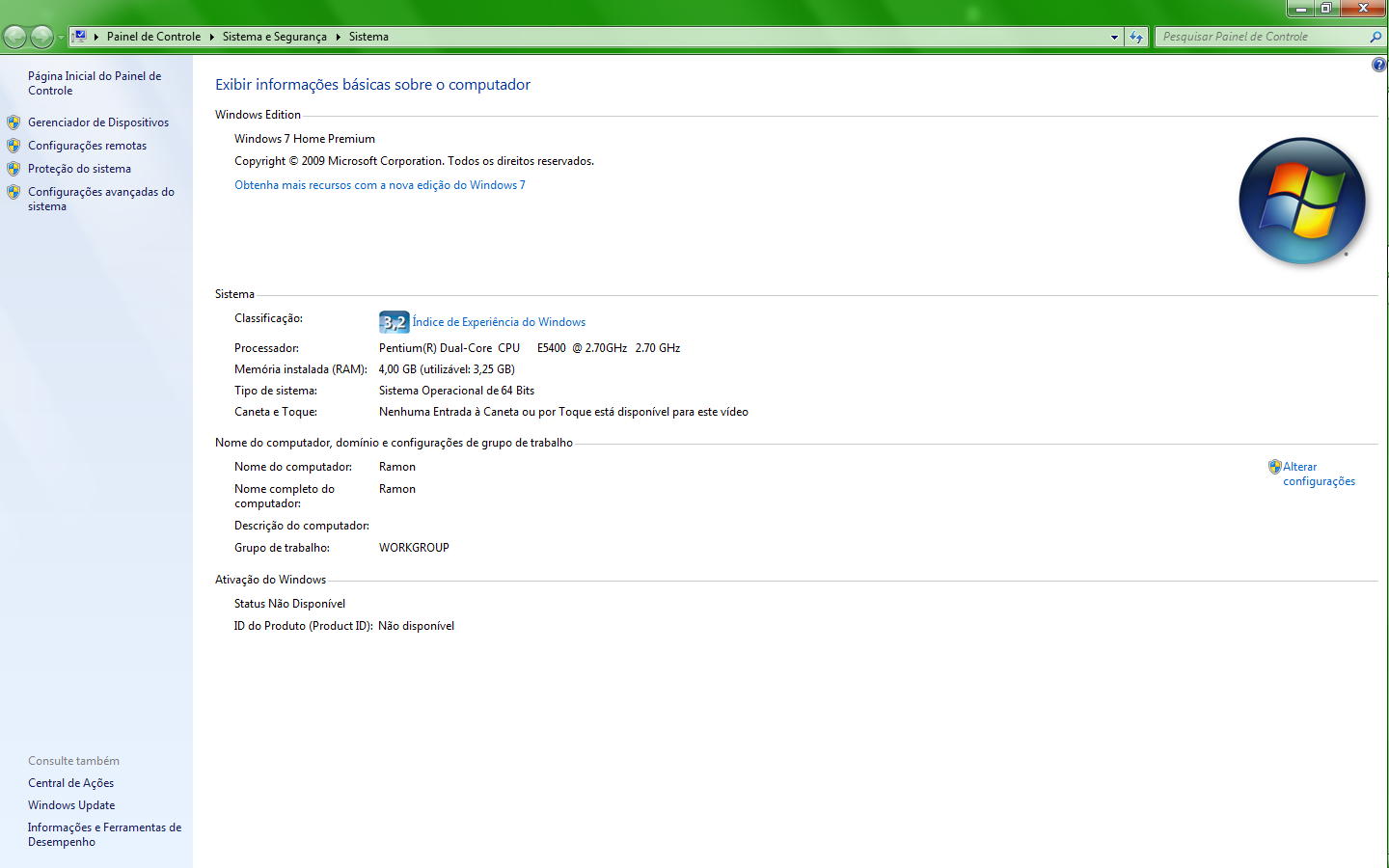This screenshot has width=1389, height=868.
Task: Click Nenhuma Entrada à Caneta text
Action: click(563, 412)
